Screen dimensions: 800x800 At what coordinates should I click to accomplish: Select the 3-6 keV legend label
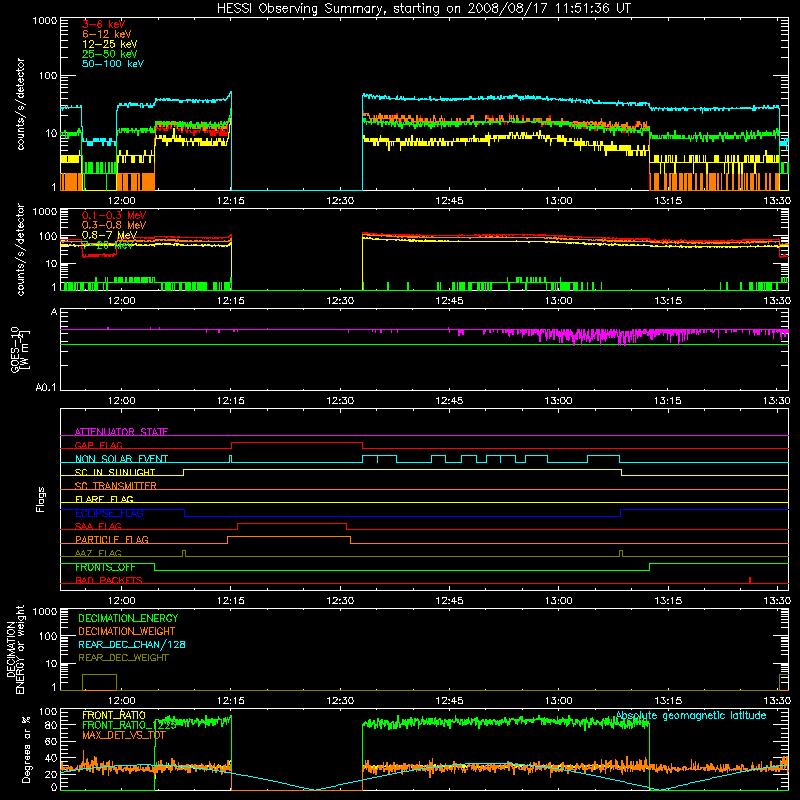(103, 24)
